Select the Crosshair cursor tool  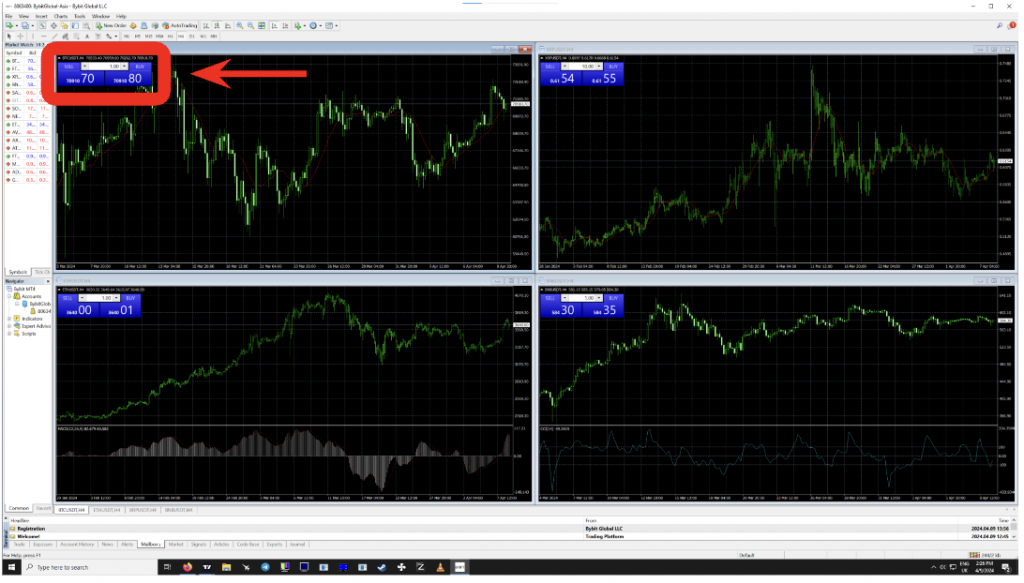click(20, 37)
